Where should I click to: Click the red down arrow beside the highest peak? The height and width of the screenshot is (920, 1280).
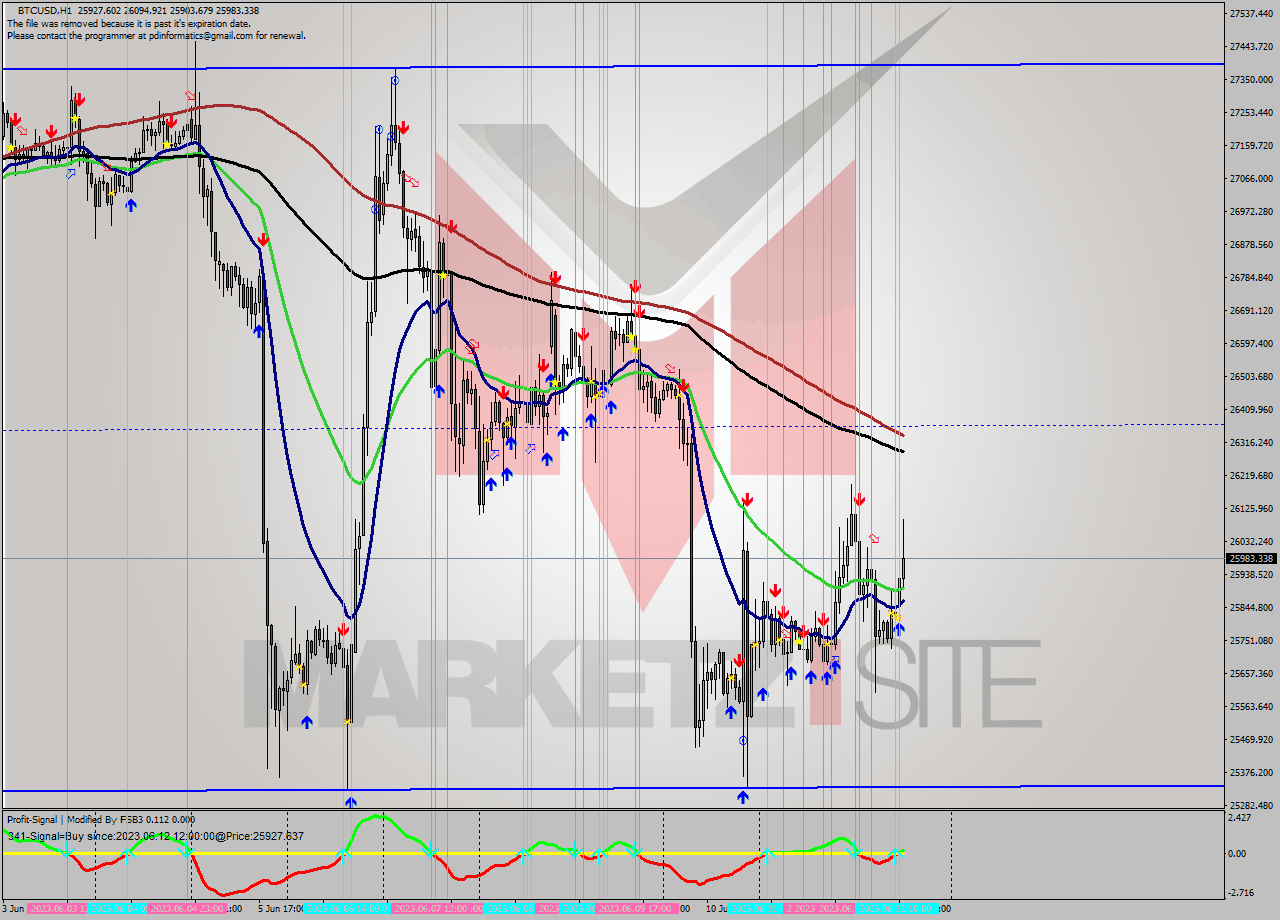(x=404, y=127)
